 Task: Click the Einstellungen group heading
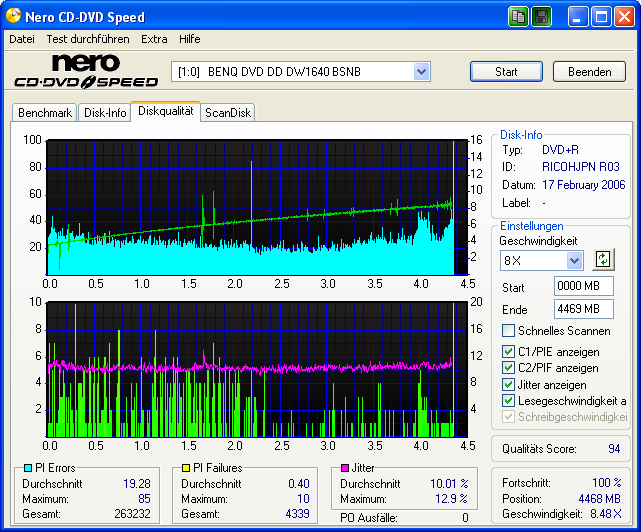click(x=531, y=226)
